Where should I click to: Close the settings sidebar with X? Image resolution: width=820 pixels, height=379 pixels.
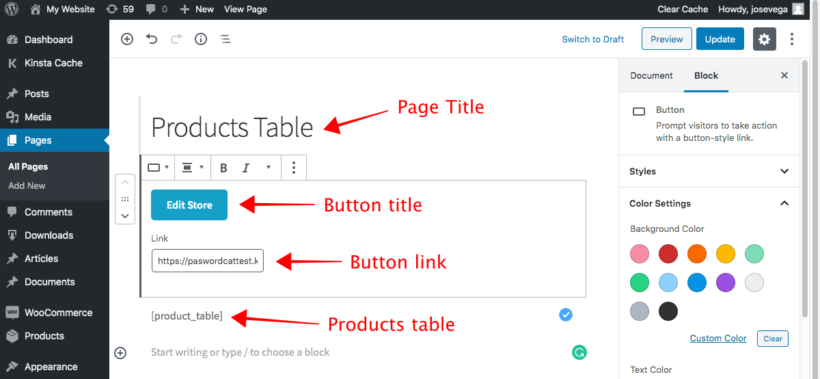pyautogui.click(x=784, y=76)
